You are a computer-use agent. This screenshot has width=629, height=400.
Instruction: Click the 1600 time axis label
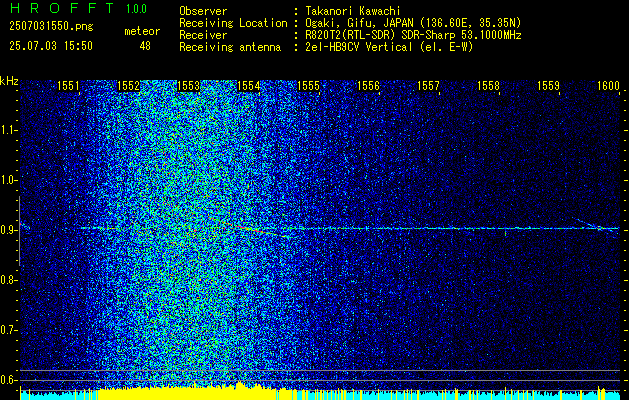(x=609, y=86)
